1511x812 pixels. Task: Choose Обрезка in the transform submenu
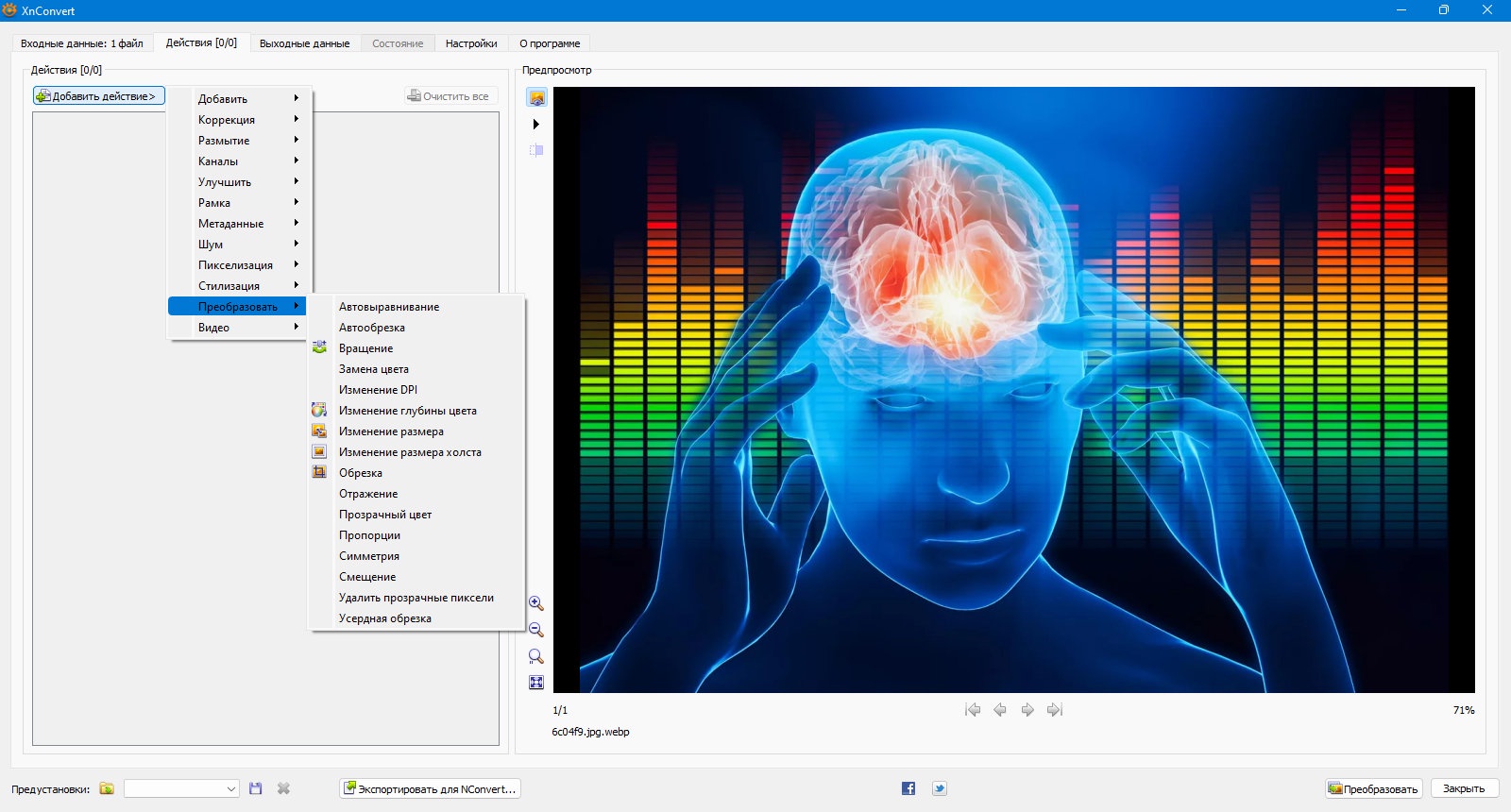[361, 473]
